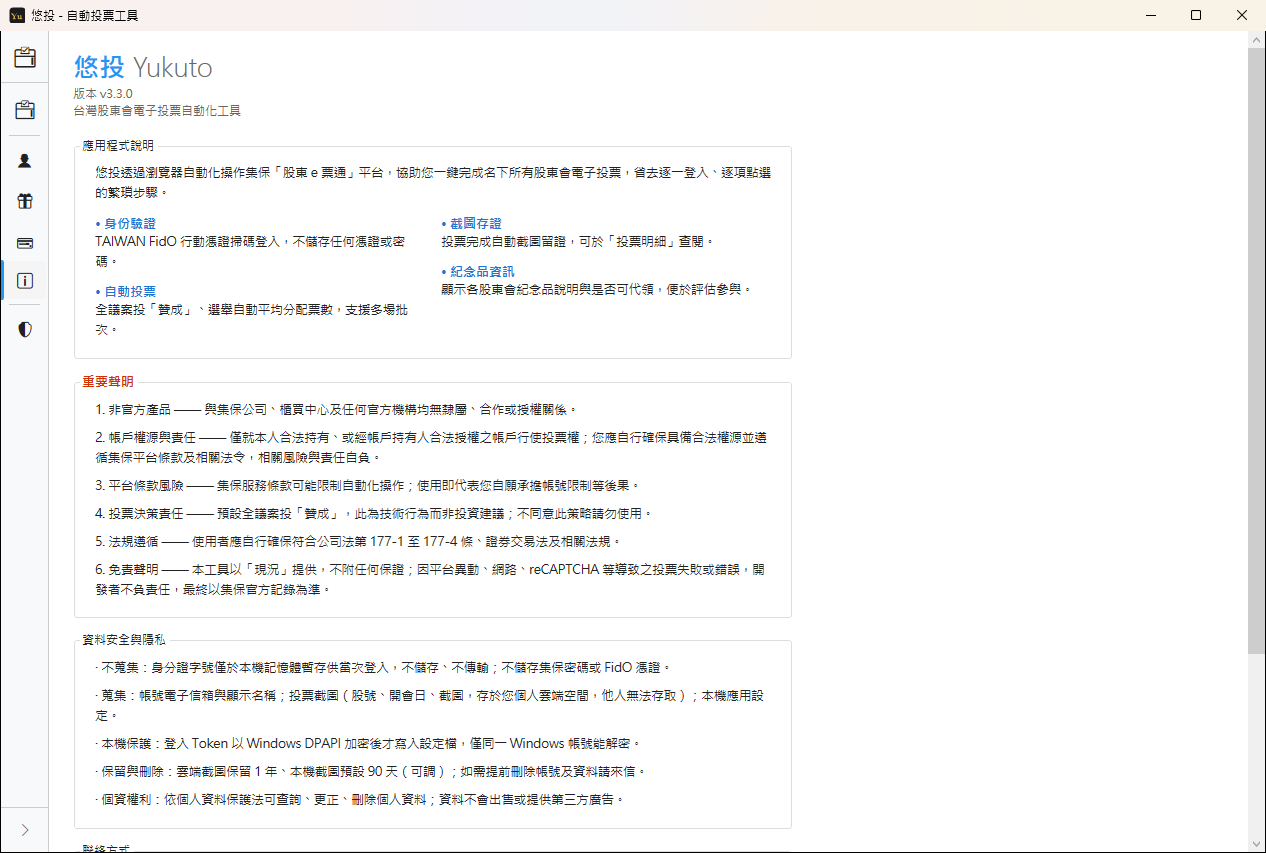Click the 個資權利 privacy line
Image resolution: width=1266 pixels, height=853 pixels.
tap(360, 800)
